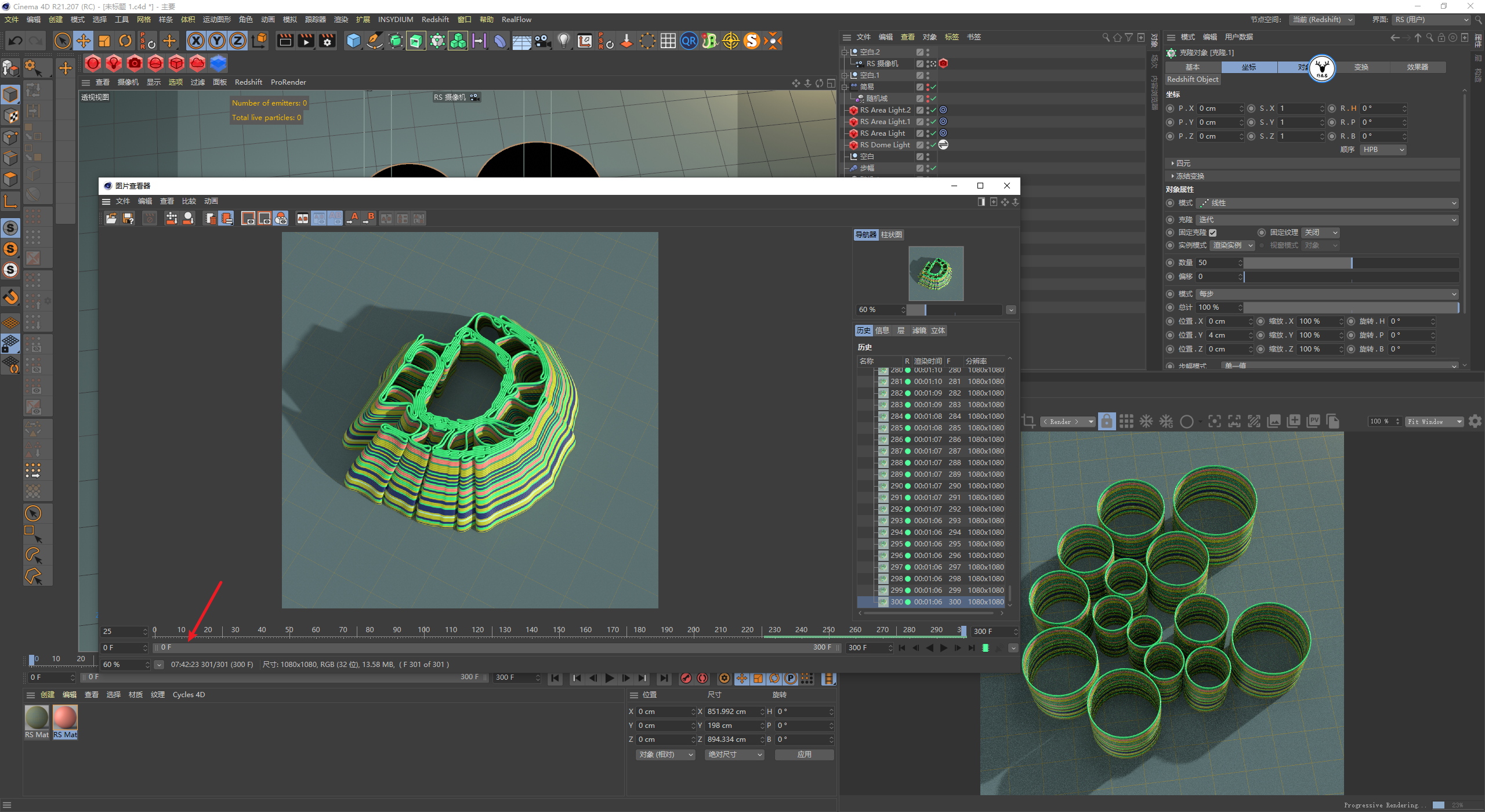The width and height of the screenshot is (1485, 812).
Task: Select the Rotate tool in top toolbar
Action: (125, 41)
